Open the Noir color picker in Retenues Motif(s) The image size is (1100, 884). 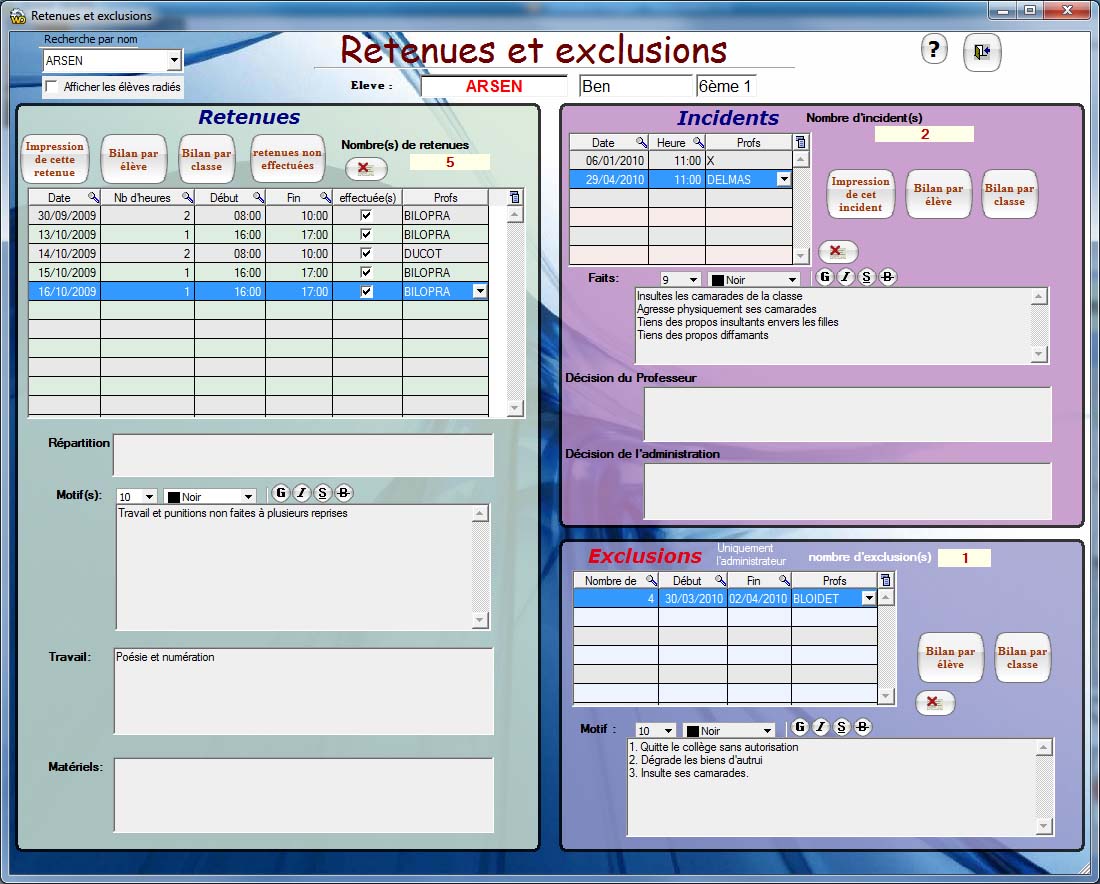248,497
